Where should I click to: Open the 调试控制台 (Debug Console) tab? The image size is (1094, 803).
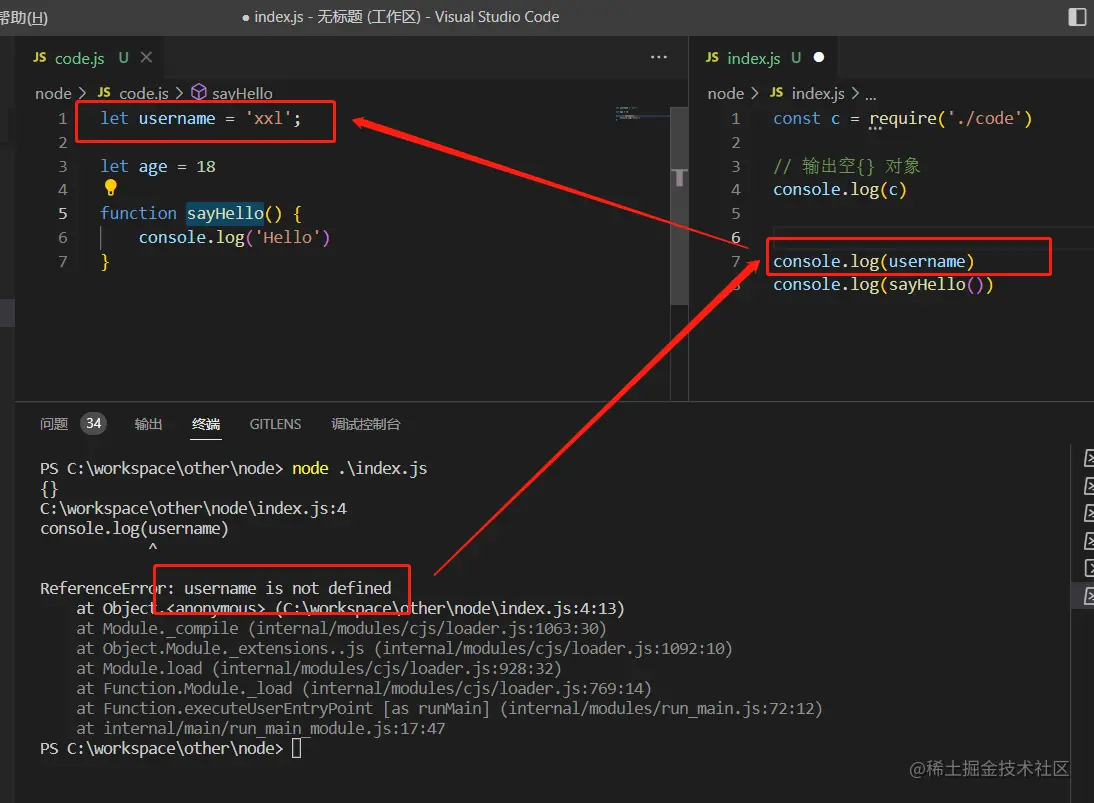(x=366, y=424)
